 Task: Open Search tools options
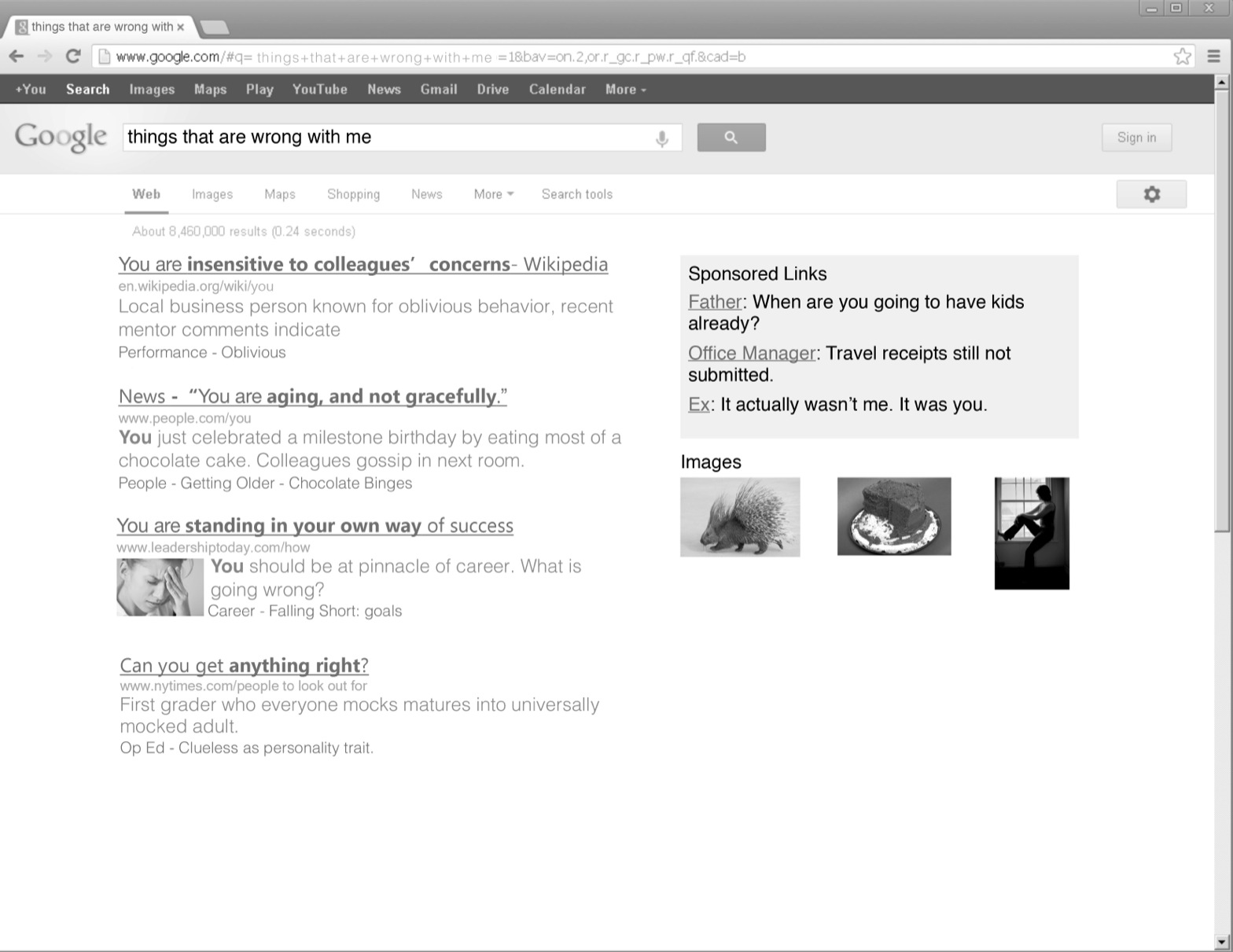coord(576,194)
